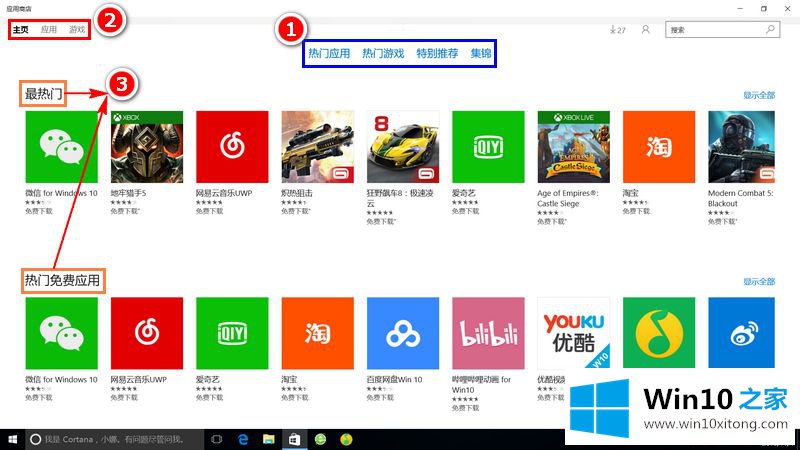Open WeChat tile in 最热门 row
Viewport: 800px width, 450px height.
pyautogui.click(x=61, y=147)
